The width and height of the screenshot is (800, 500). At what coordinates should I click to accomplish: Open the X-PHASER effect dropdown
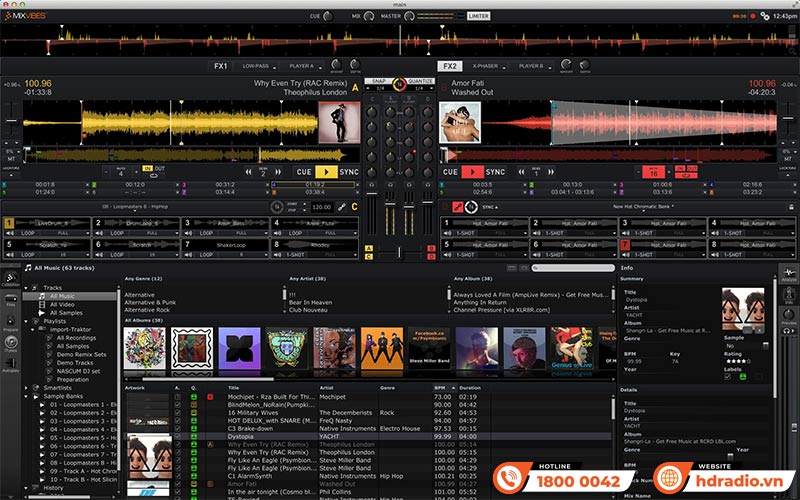tap(488, 66)
